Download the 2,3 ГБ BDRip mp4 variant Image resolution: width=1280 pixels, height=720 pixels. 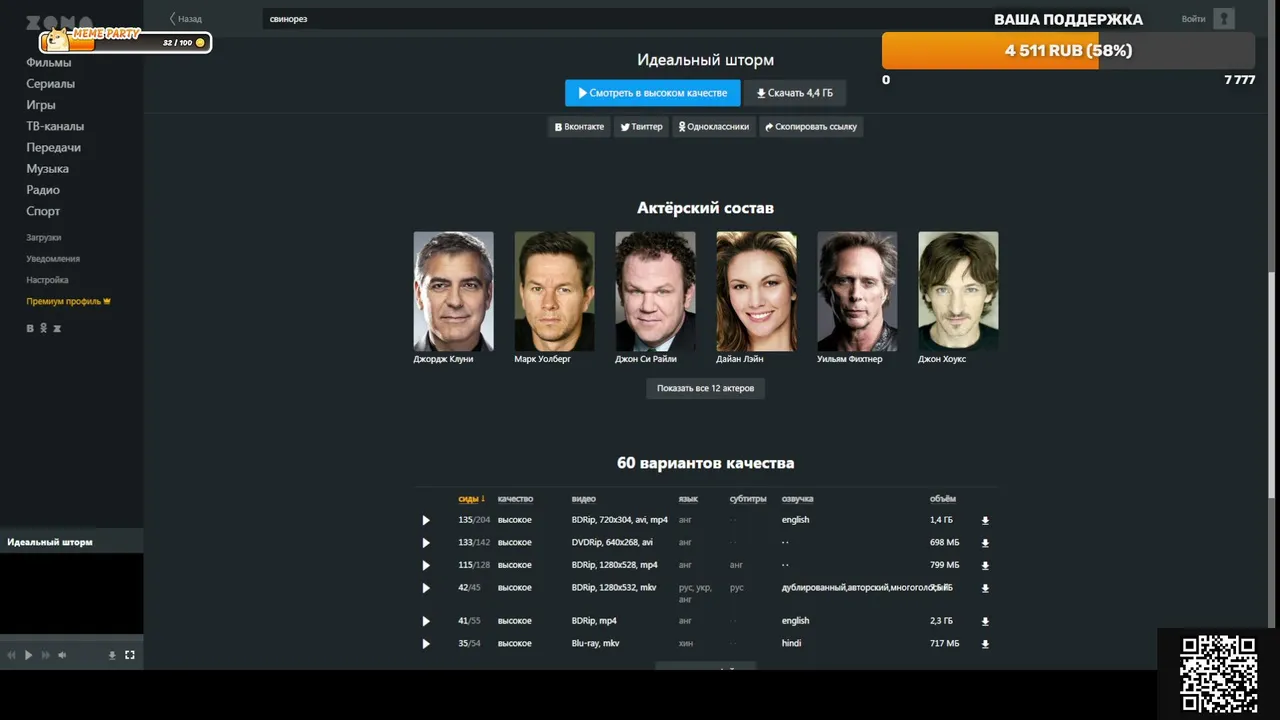tap(985, 621)
